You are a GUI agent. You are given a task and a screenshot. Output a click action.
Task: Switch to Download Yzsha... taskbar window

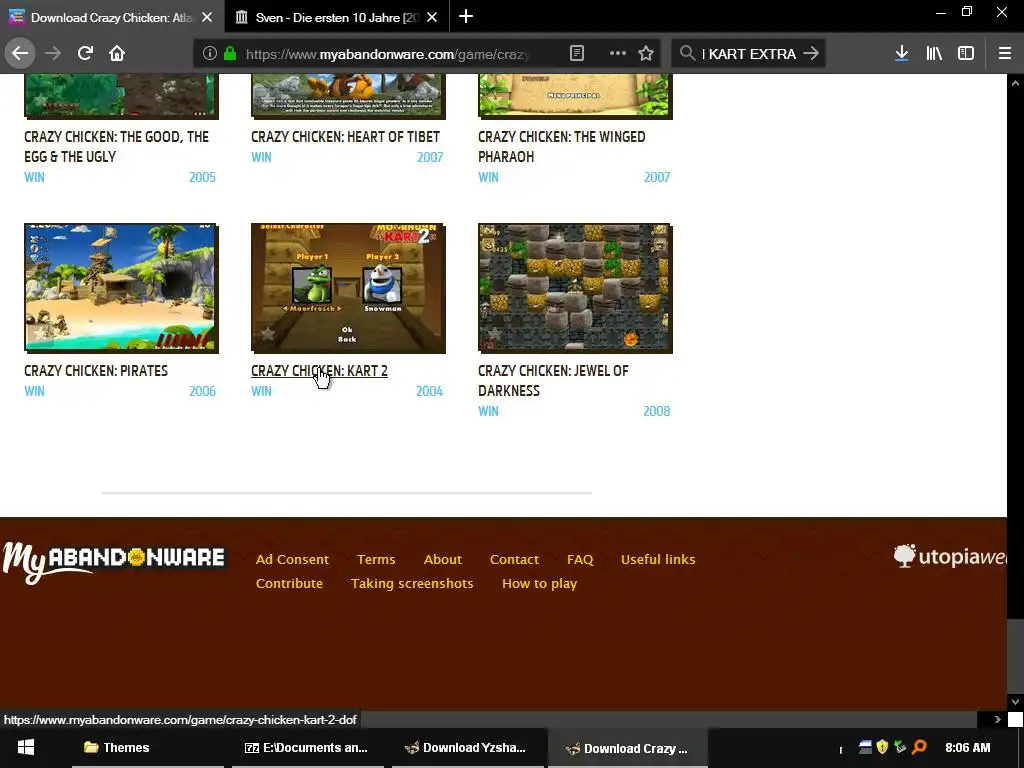[x=468, y=748]
